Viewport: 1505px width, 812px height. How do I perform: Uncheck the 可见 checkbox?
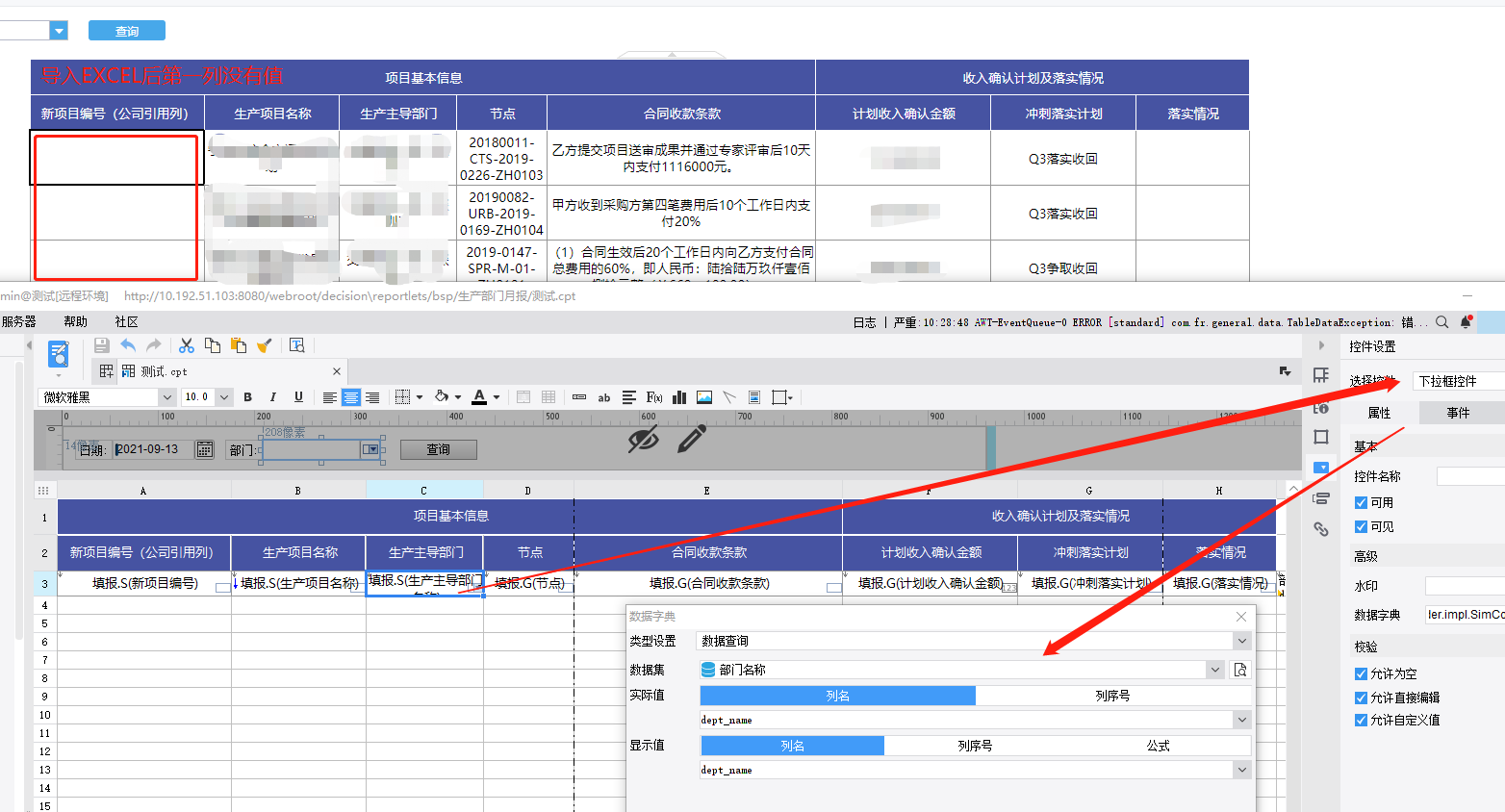(1361, 526)
